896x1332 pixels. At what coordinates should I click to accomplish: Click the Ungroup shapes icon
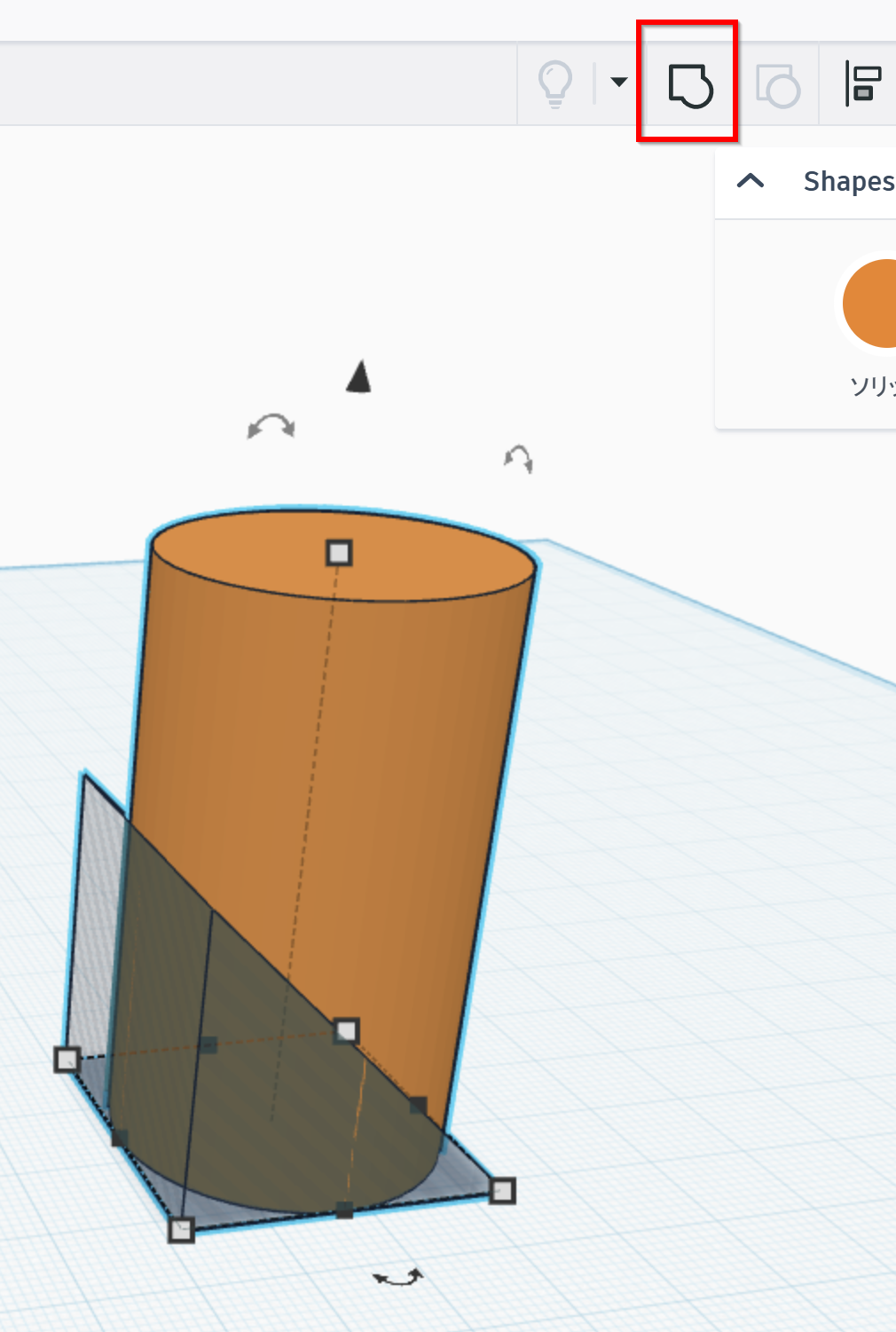[x=778, y=86]
